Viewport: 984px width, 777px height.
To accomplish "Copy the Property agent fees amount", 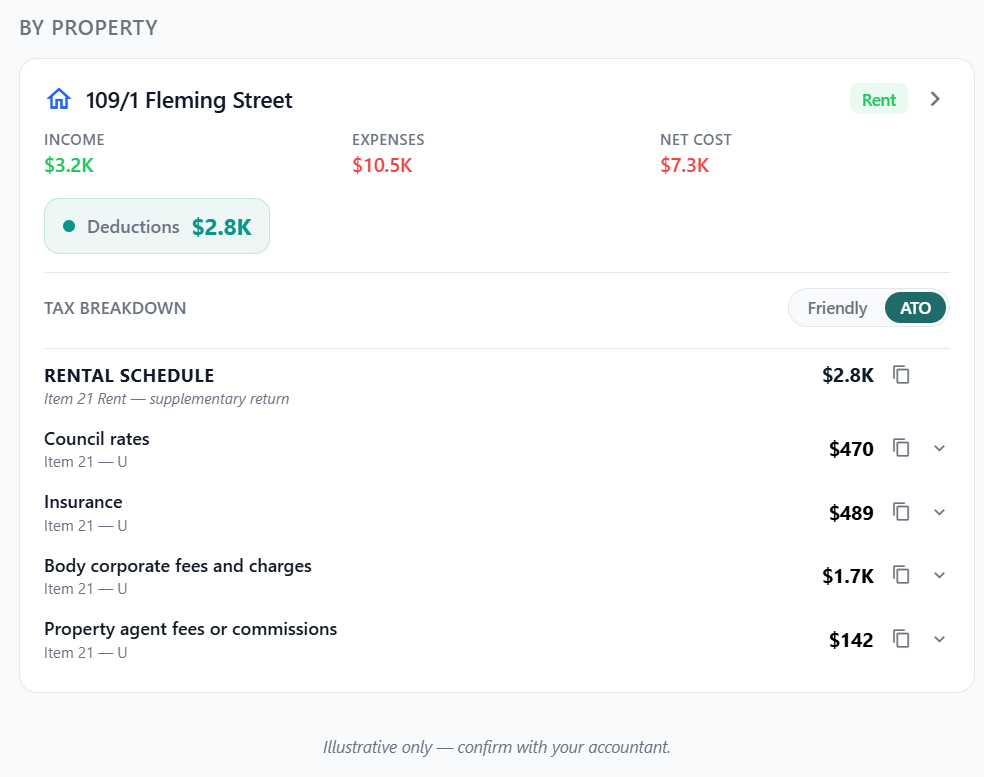I will (x=901, y=639).
